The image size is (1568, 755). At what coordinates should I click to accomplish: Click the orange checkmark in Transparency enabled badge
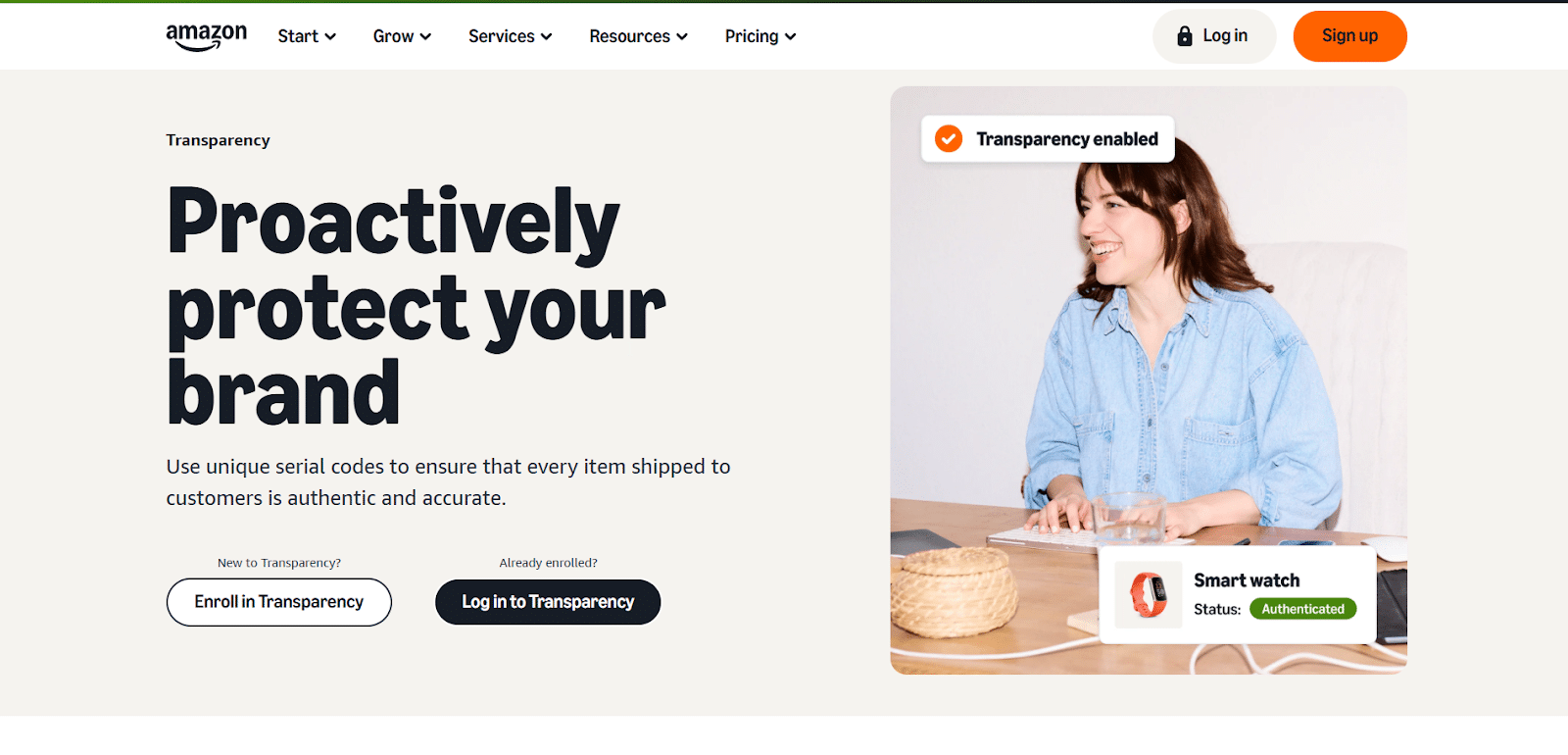949,139
